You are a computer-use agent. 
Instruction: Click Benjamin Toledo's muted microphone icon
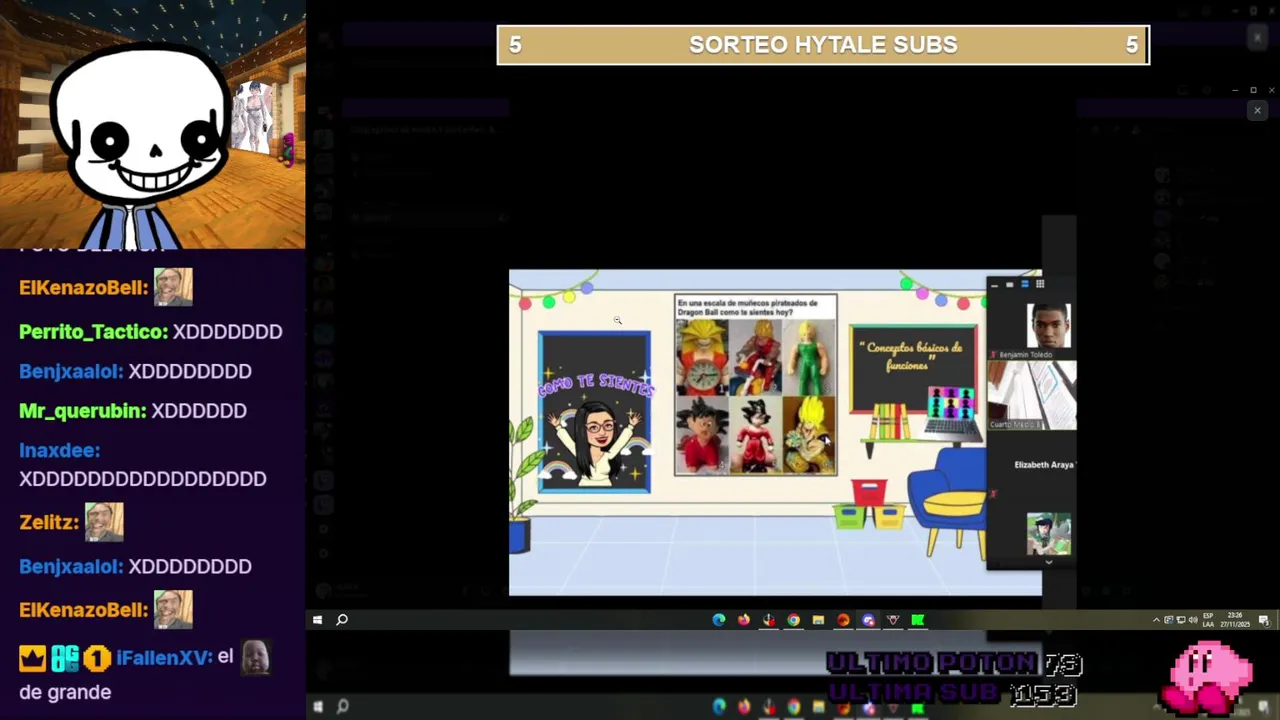[x=993, y=354]
